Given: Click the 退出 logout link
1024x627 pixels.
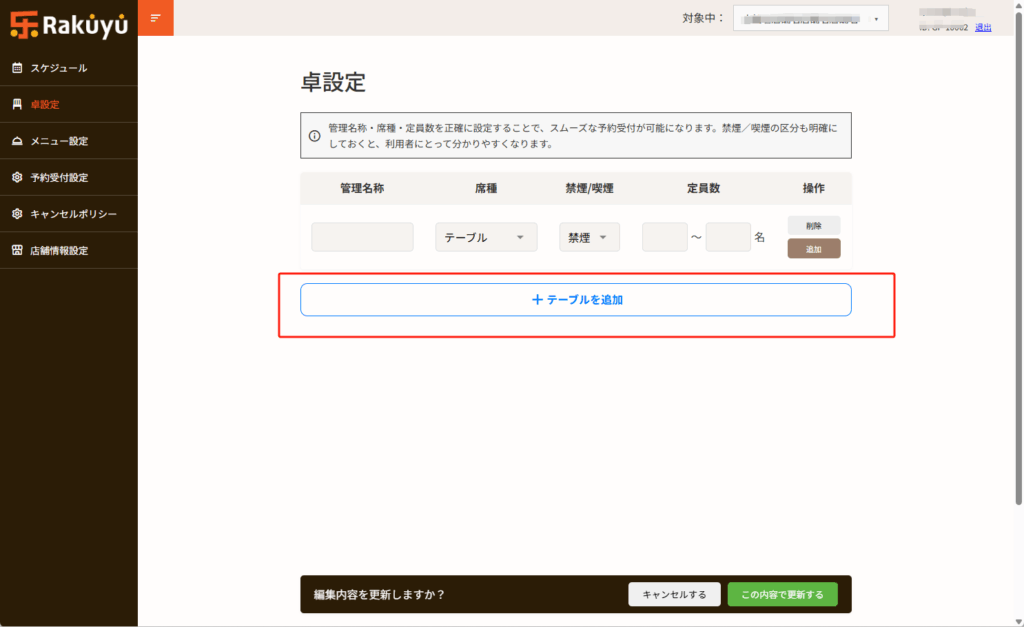Looking at the screenshot, I should click(x=983, y=27).
